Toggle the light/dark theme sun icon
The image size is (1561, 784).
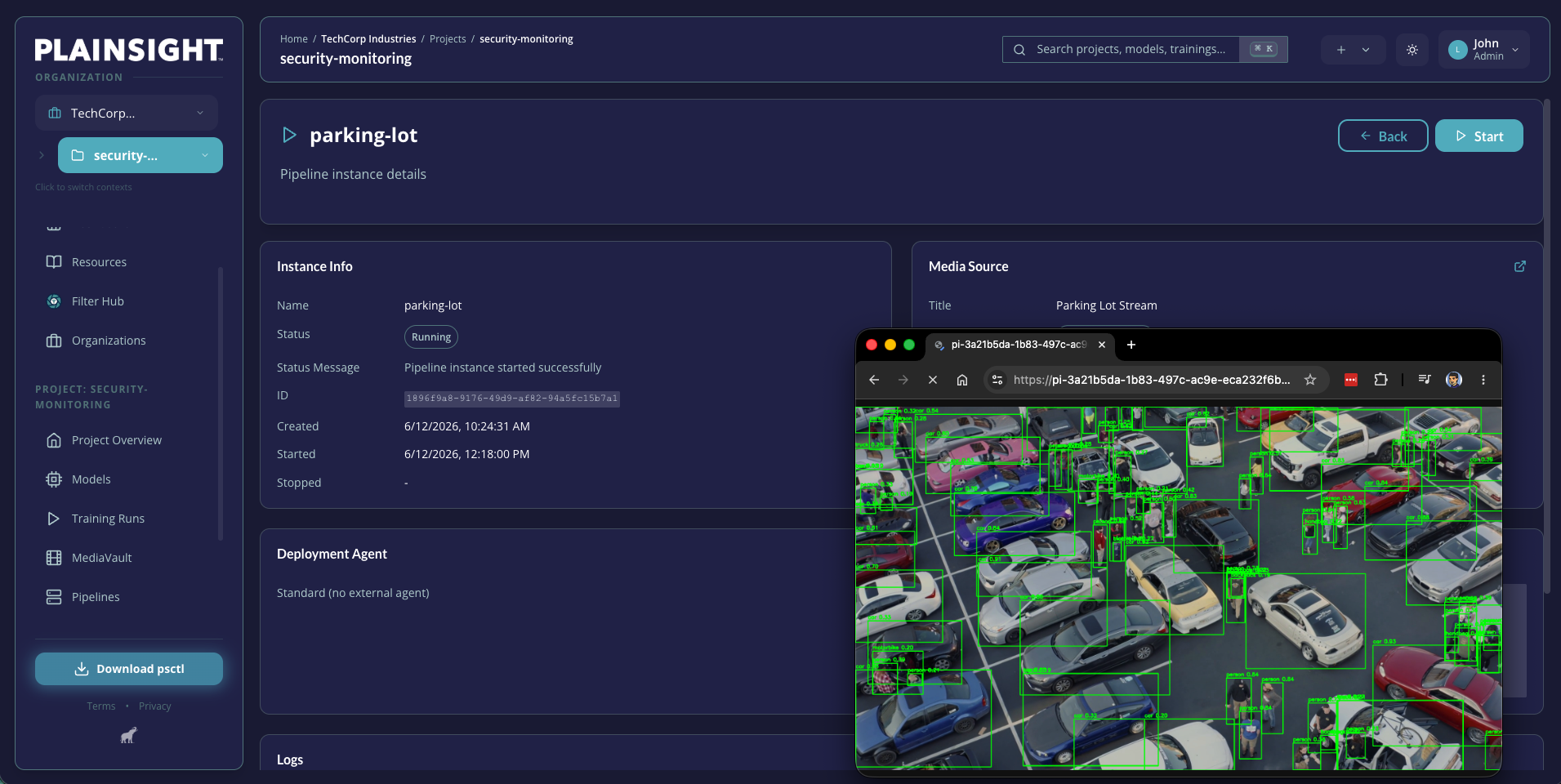[x=1412, y=50]
